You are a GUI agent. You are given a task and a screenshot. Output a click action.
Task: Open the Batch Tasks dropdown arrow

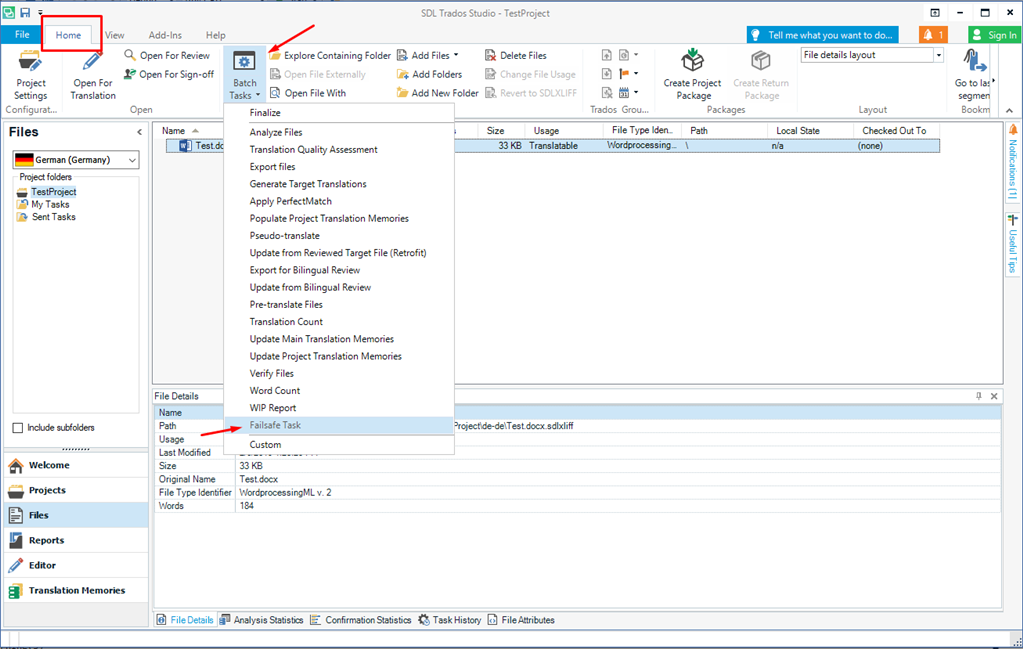[258, 96]
